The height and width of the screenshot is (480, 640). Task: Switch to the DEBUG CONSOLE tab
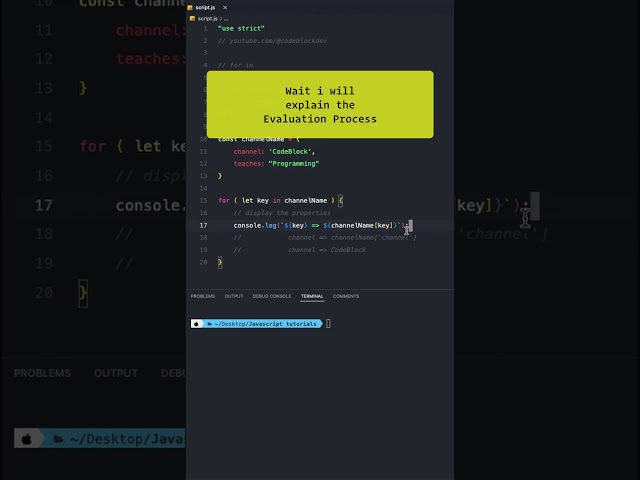272,296
